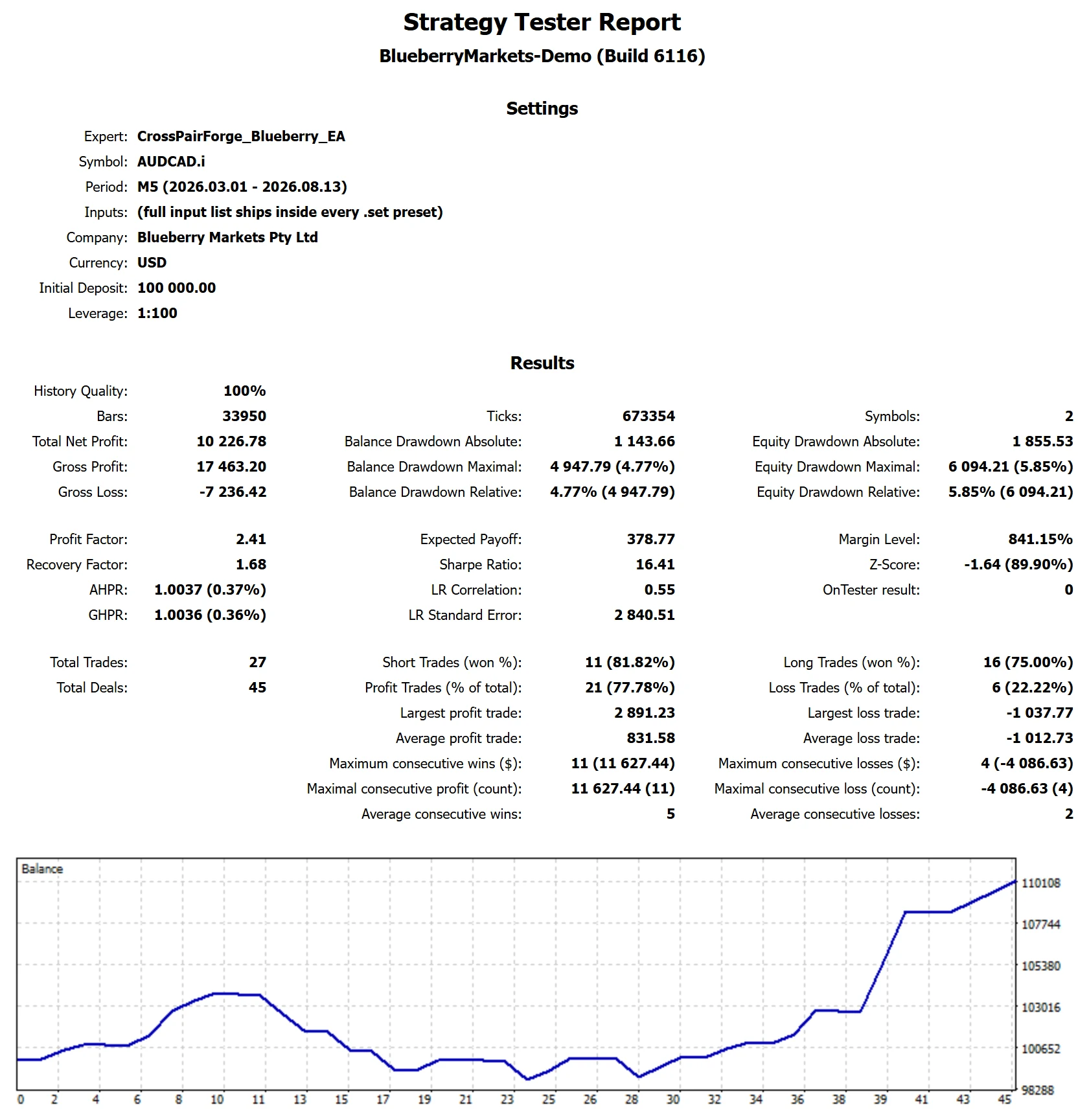Select long trades value "16 (75.00%)"

click(1028, 663)
